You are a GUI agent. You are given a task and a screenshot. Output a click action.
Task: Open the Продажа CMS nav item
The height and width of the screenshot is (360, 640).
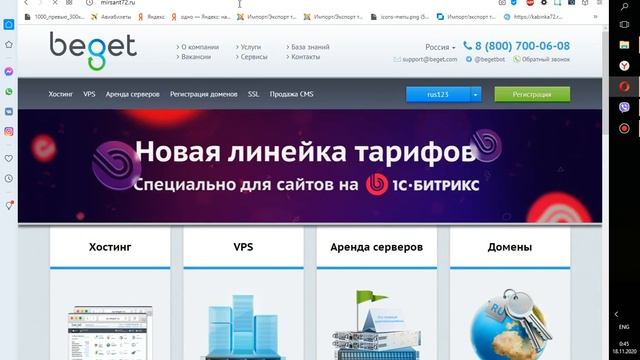[291, 94]
